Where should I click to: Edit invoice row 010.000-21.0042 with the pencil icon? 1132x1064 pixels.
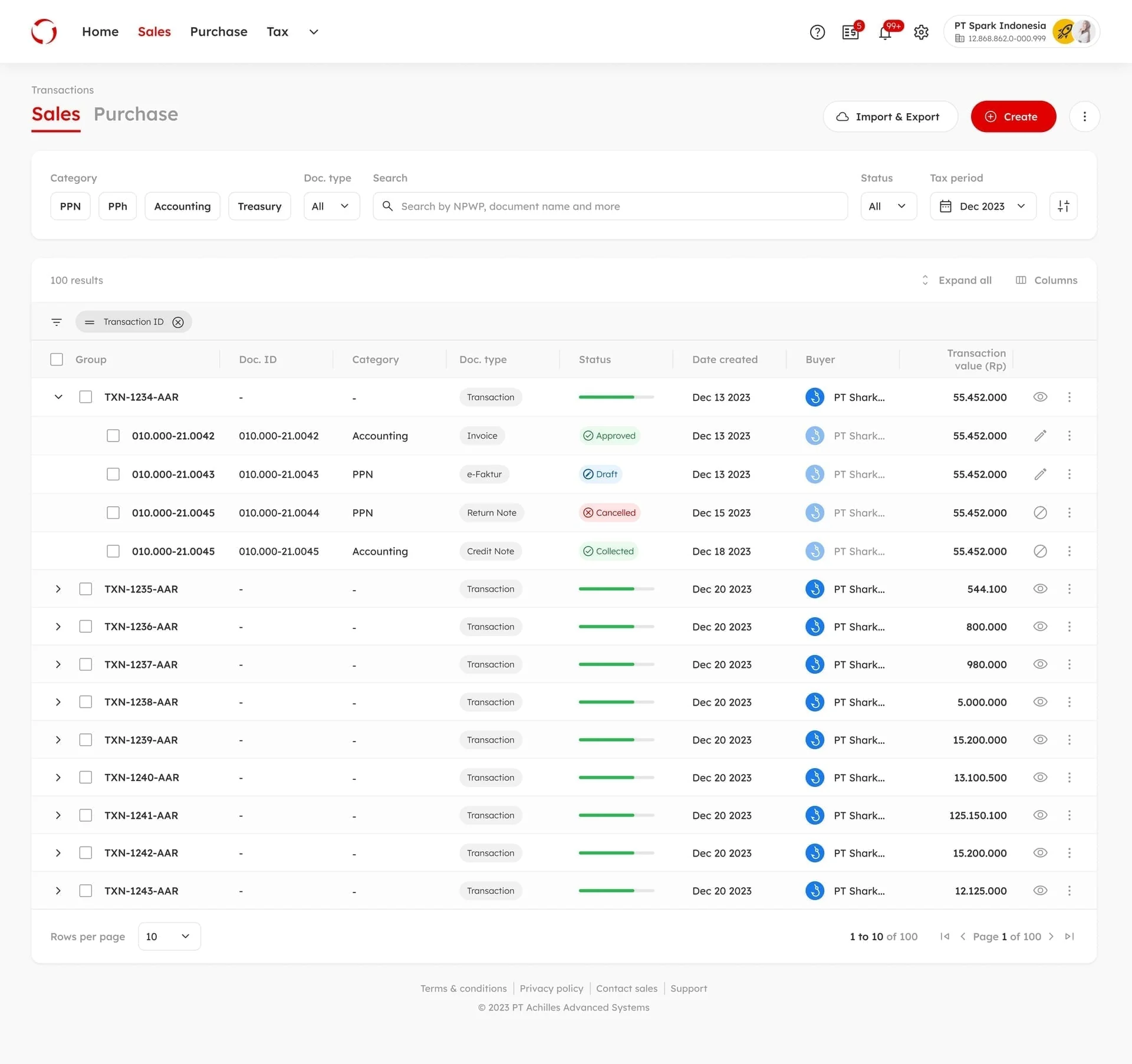[1040, 436]
